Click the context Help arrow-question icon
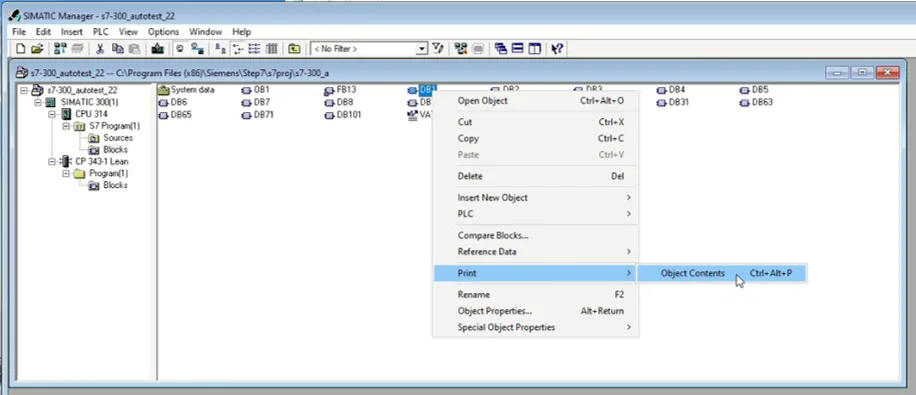 (557, 48)
